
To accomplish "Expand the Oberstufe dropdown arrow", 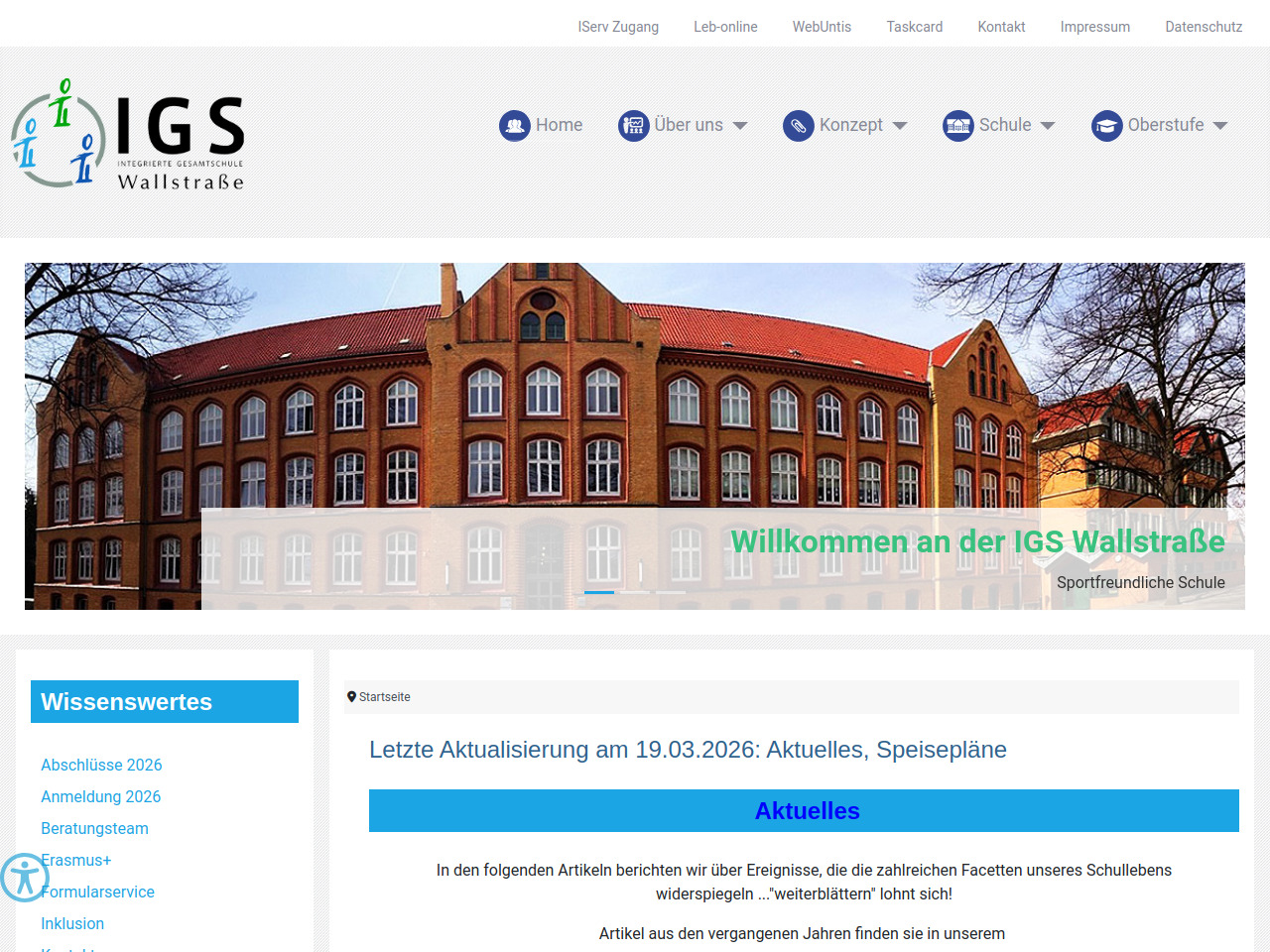I will [1220, 126].
